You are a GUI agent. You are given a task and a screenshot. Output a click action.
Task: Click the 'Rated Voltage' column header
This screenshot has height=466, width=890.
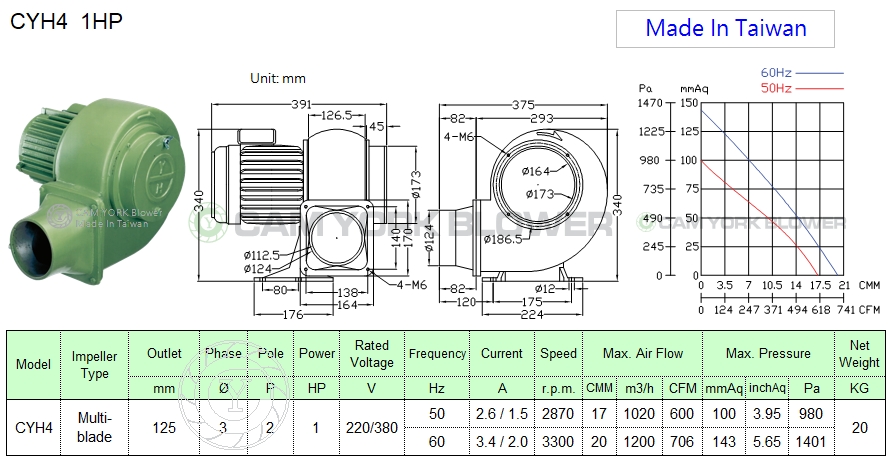click(371, 354)
